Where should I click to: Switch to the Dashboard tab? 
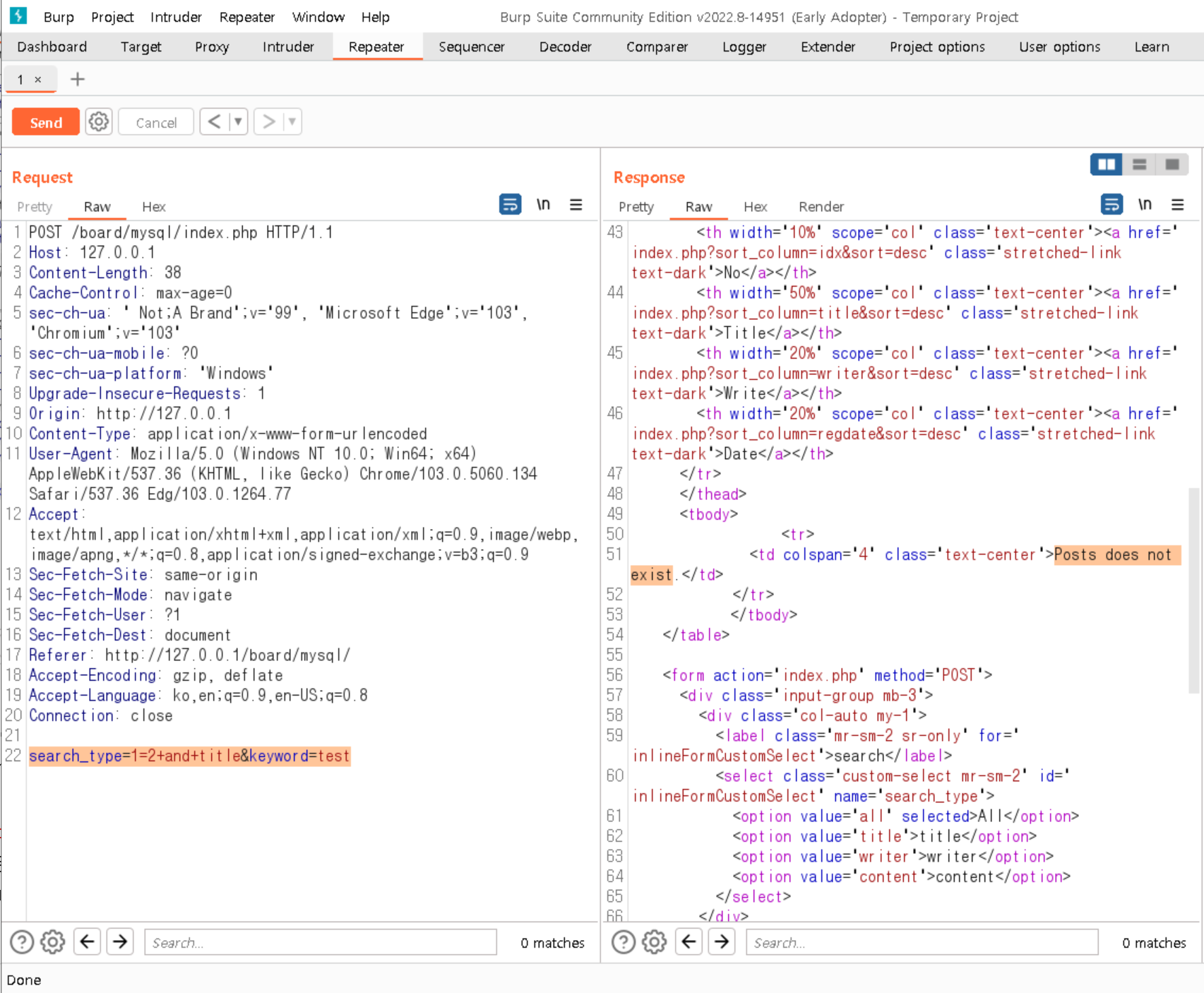tap(52, 47)
